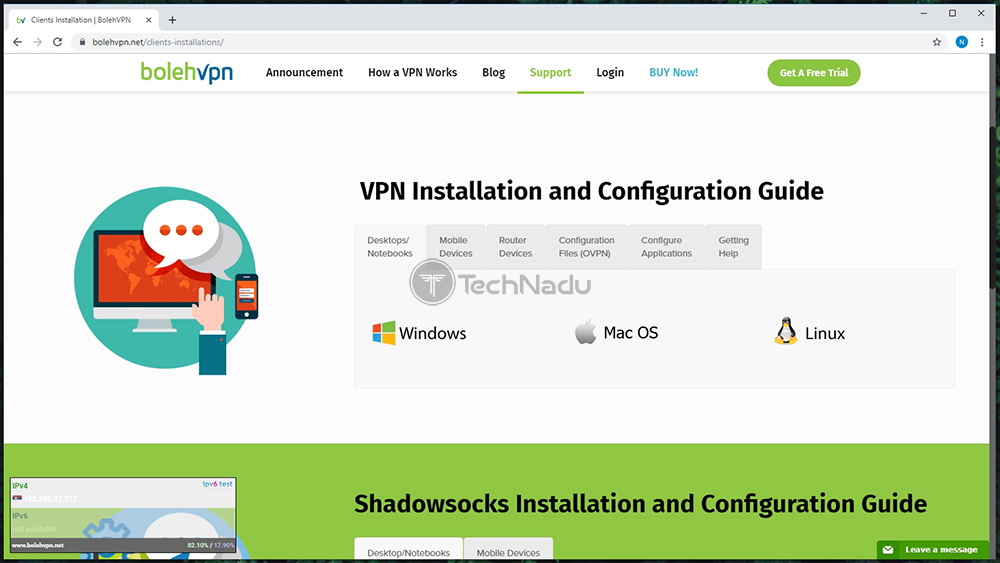The width and height of the screenshot is (1000, 563).
Task: Close the Clients Installation browser tab
Action: [149, 20]
